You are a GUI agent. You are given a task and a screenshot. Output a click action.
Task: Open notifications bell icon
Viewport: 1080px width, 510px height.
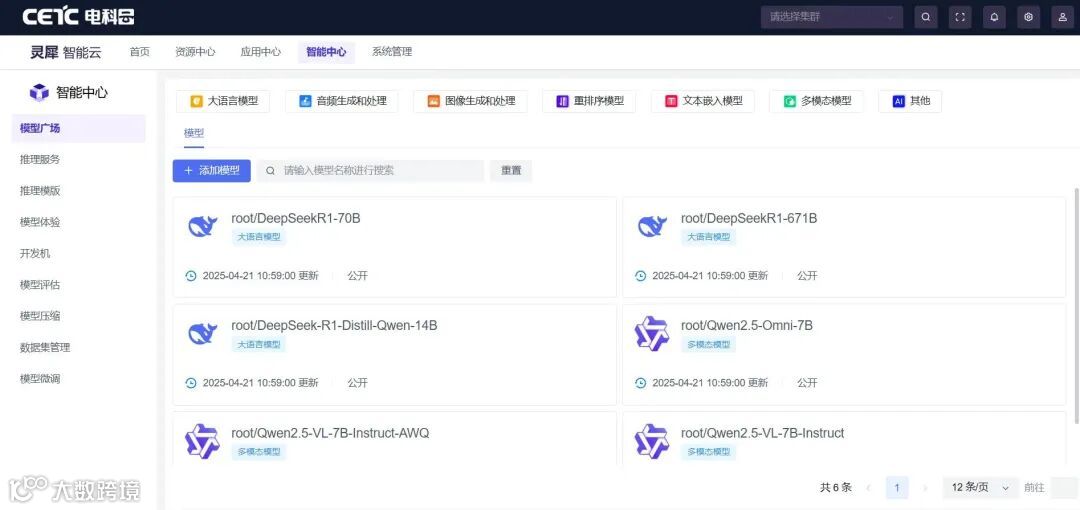click(994, 17)
